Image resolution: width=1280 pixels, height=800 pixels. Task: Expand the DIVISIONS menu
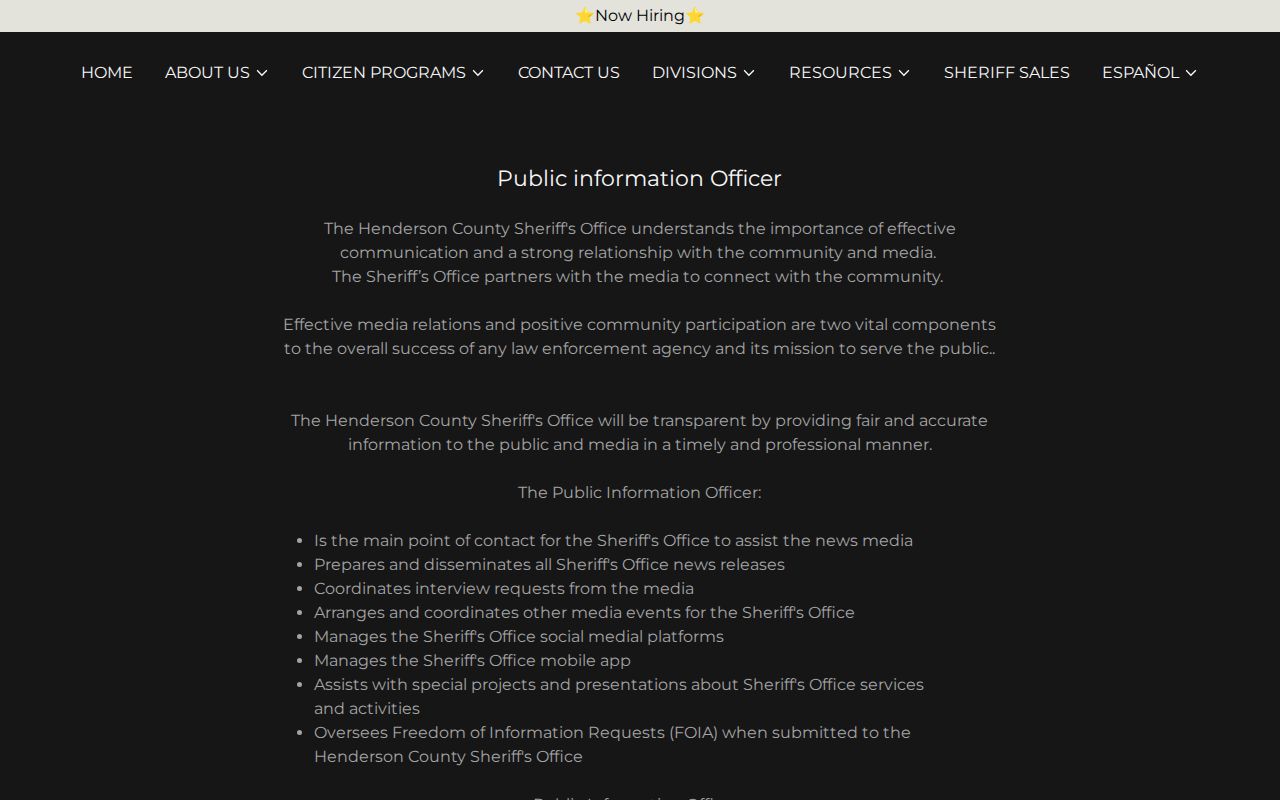[x=704, y=72]
